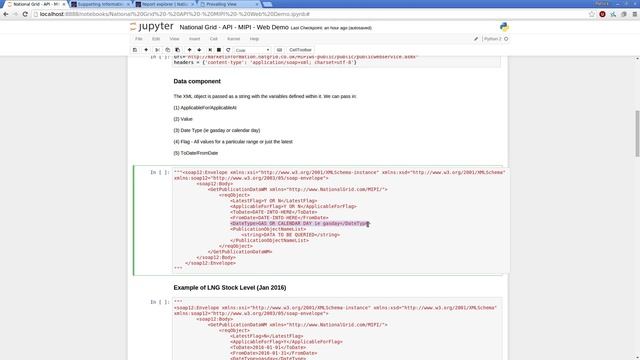Cut selected cells with scissors icon
Image resolution: width=640 pixels, height=360 pixels.
(x=158, y=50)
